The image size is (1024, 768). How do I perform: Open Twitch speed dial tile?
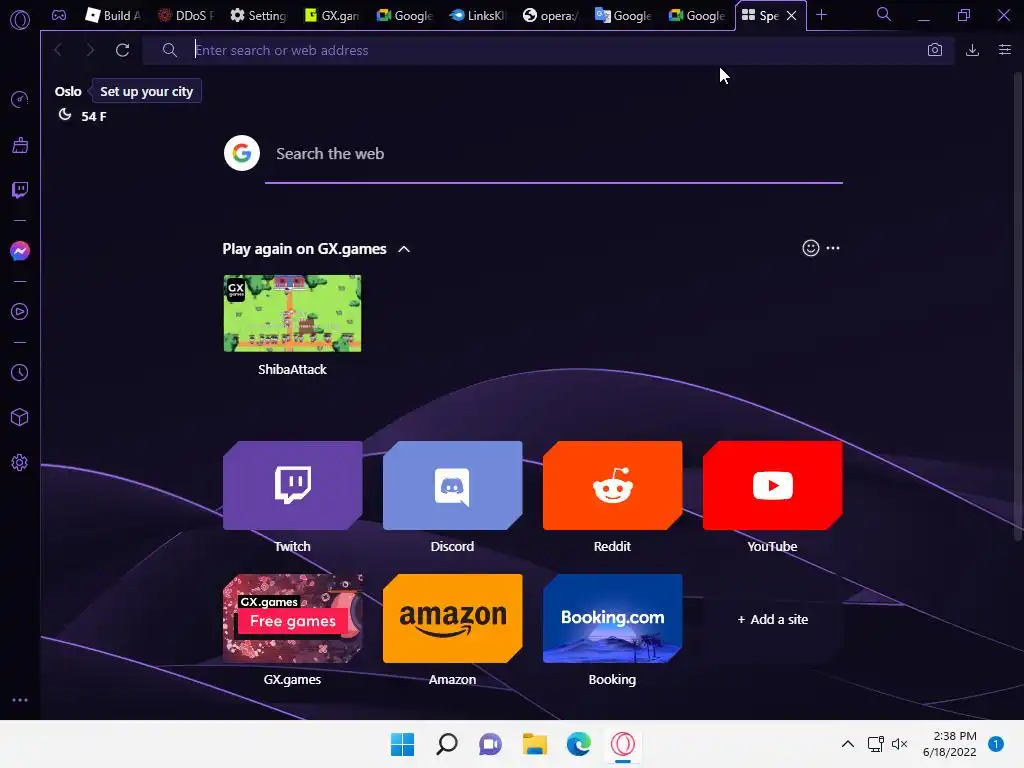click(293, 485)
